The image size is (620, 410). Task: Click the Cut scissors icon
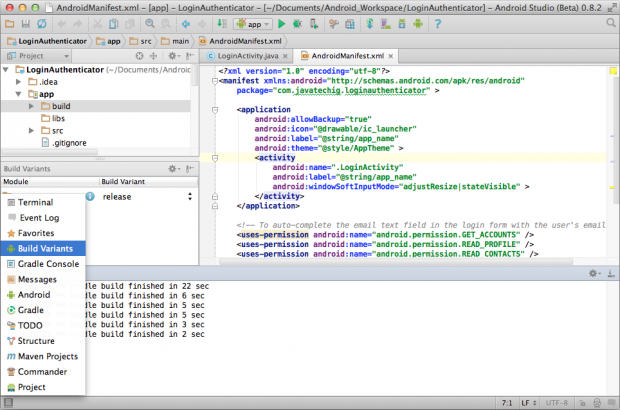click(97, 24)
